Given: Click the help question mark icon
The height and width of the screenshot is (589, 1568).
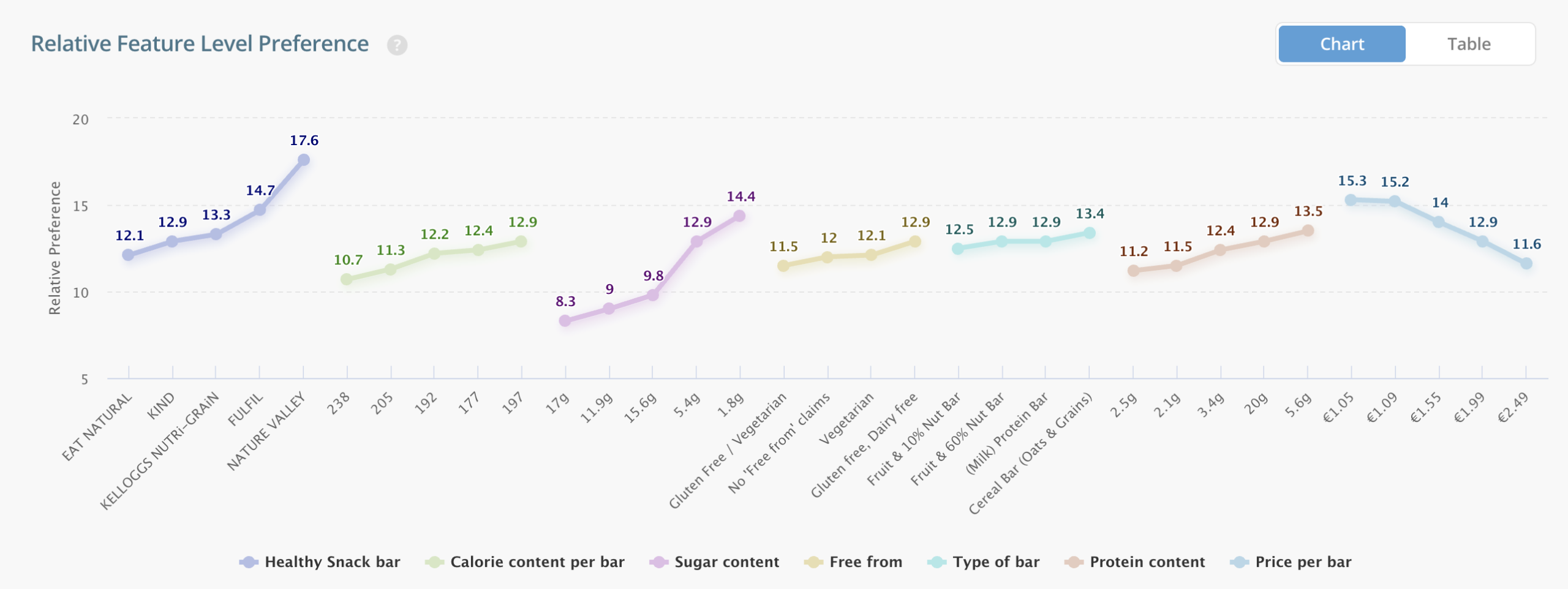Looking at the screenshot, I should [397, 45].
